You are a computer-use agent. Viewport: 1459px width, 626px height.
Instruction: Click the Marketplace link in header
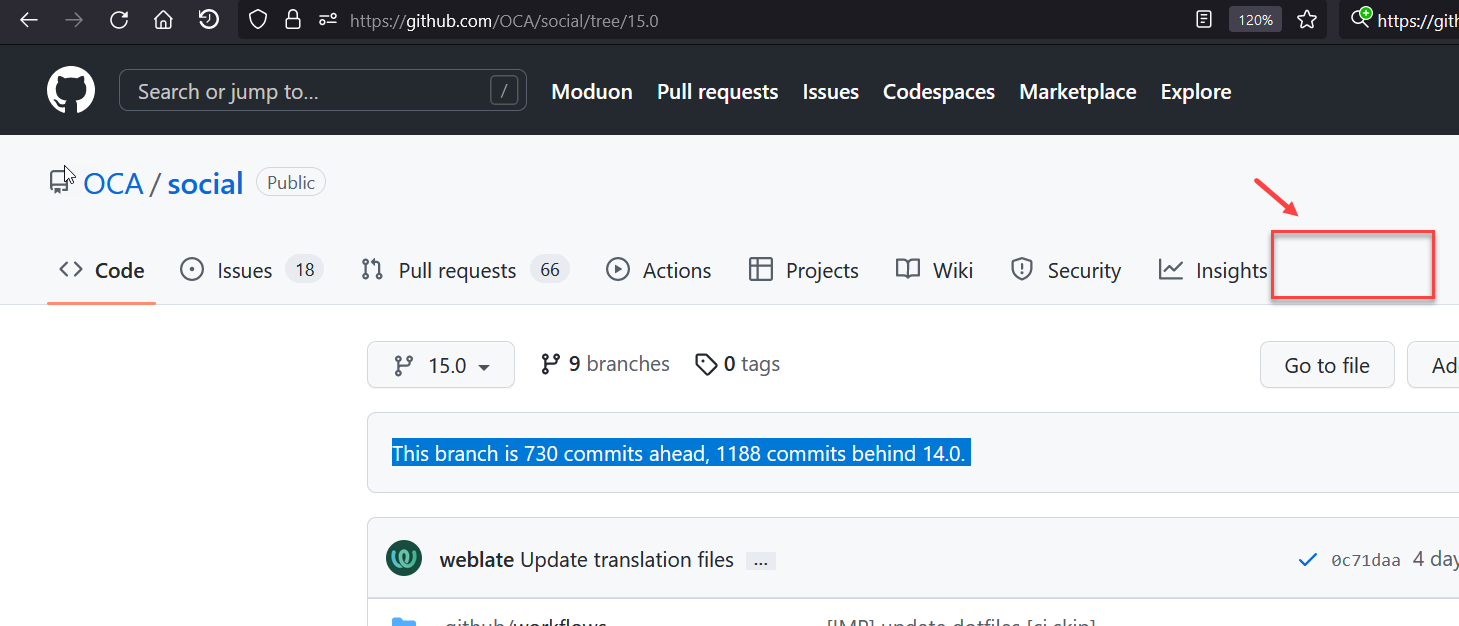(x=1077, y=92)
